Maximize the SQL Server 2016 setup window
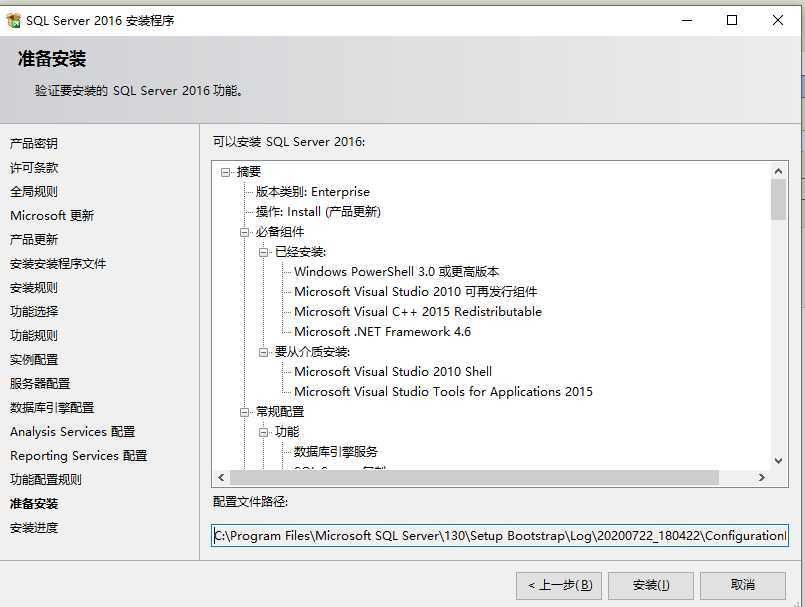This screenshot has height=607, width=805. click(x=732, y=21)
